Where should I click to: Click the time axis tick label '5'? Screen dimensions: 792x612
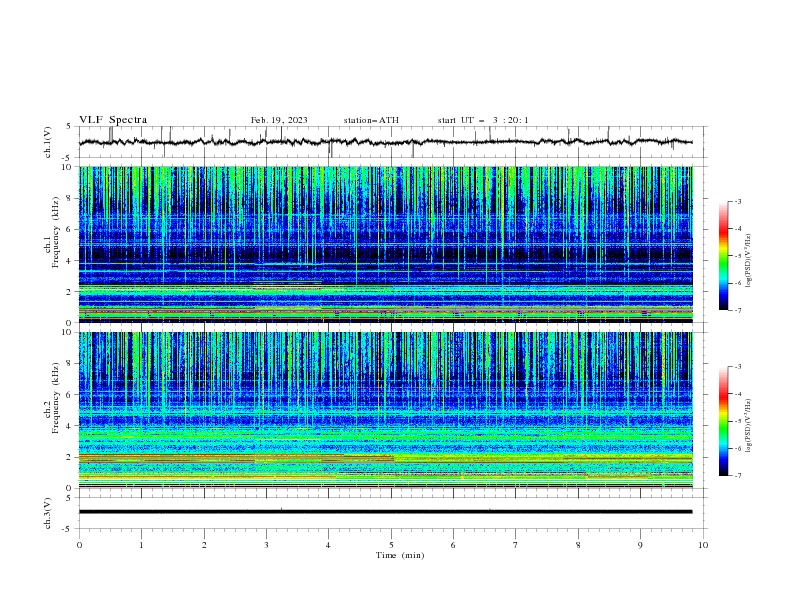[x=391, y=545]
